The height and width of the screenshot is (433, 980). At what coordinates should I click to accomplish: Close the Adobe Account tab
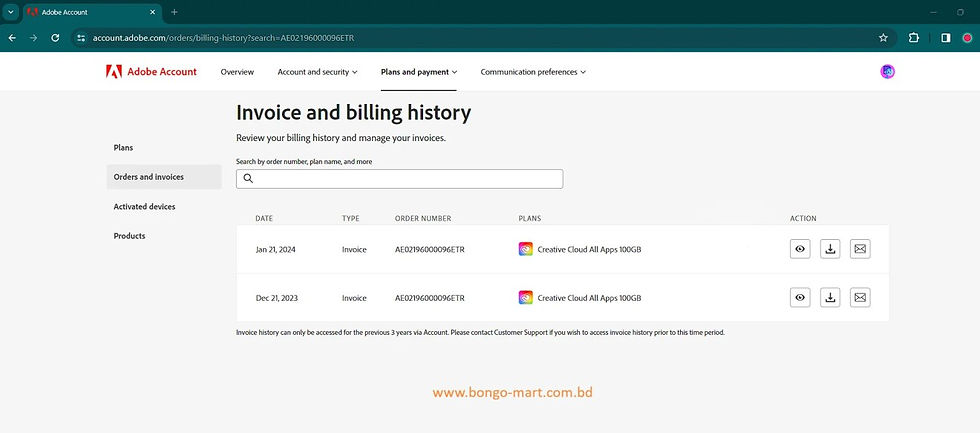pyautogui.click(x=152, y=12)
